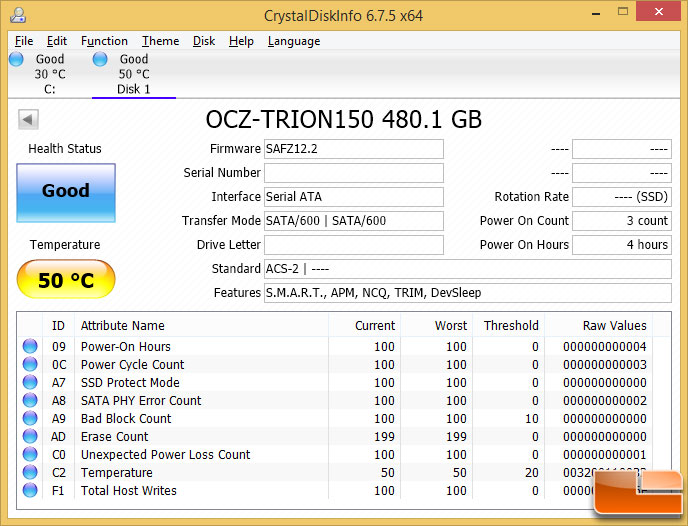Maximize the CrystalDiskInfo window

tap(623, 12)
